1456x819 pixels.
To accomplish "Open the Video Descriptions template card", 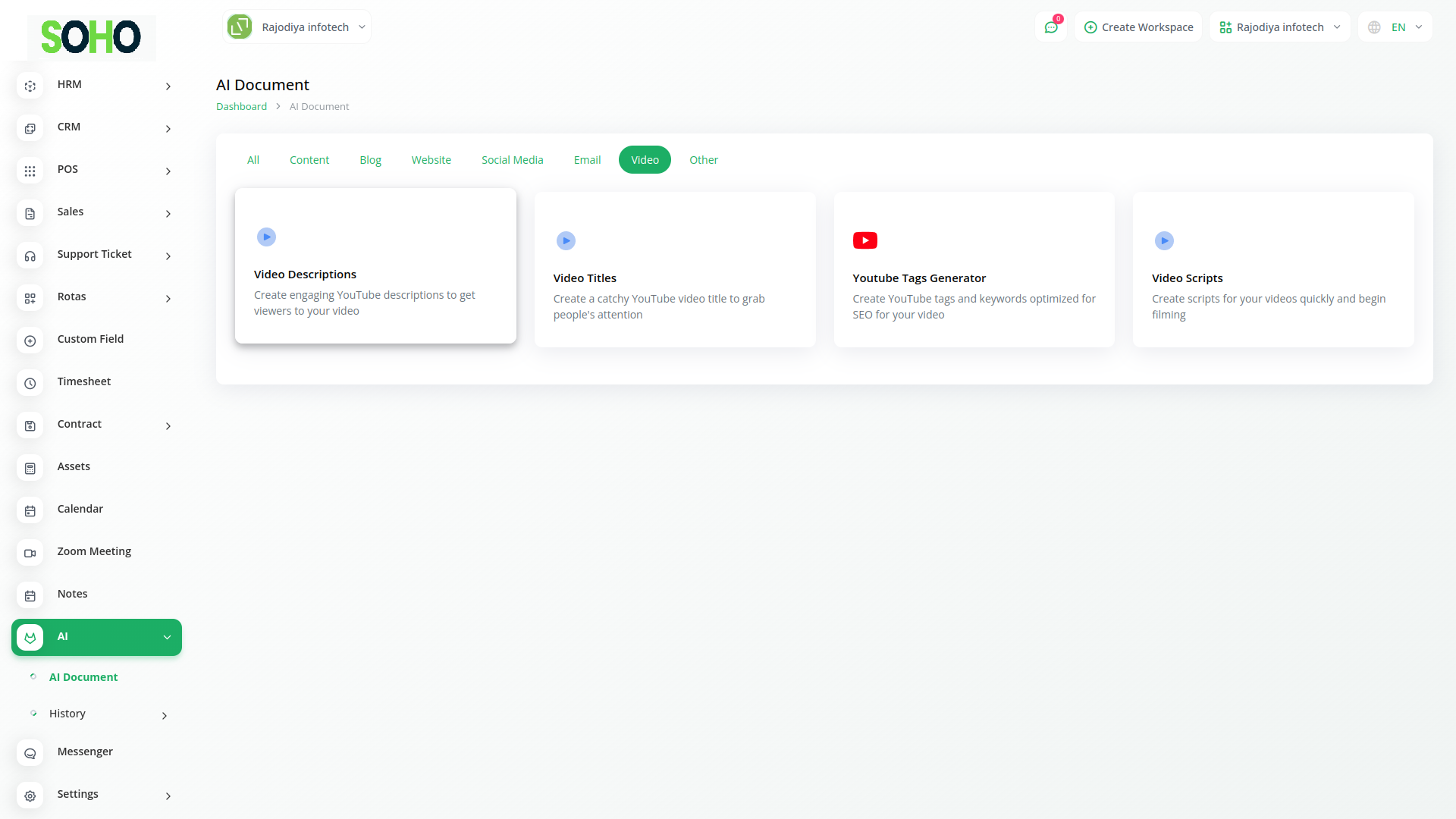I will pyautogui.click(x=375, y=266).
